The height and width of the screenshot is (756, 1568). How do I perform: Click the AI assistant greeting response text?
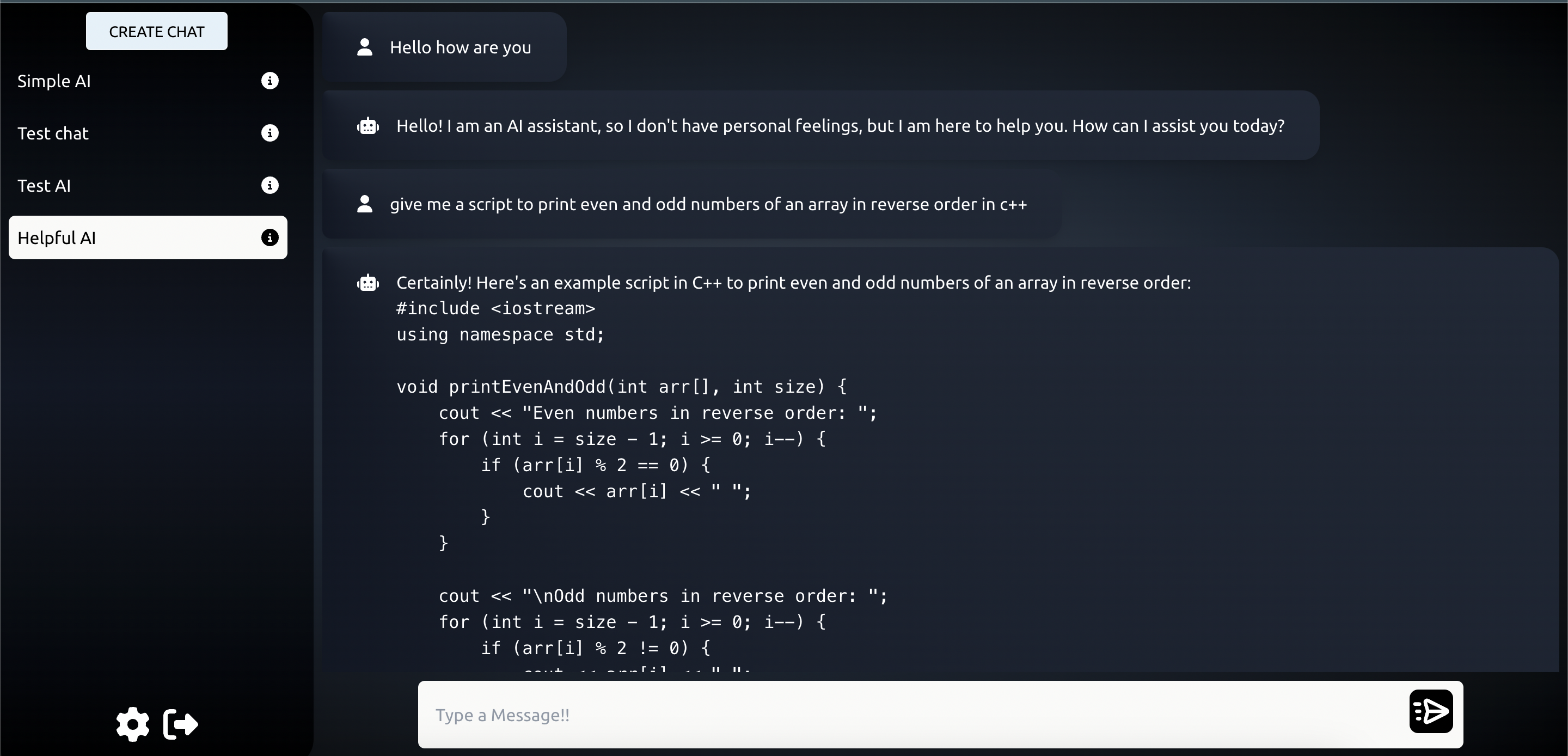(x=840, y=126)
